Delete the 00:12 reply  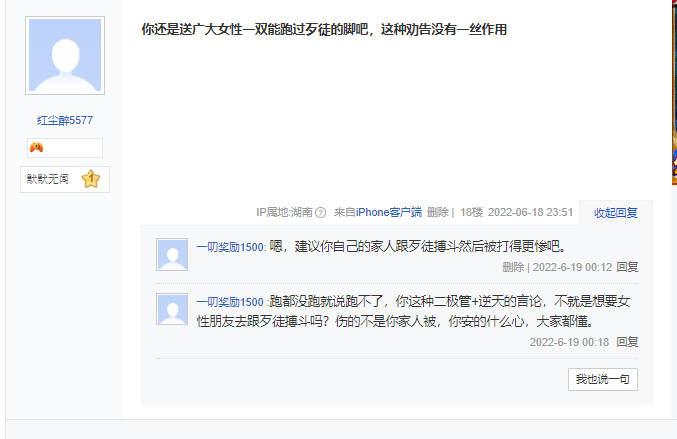(513, 267)
